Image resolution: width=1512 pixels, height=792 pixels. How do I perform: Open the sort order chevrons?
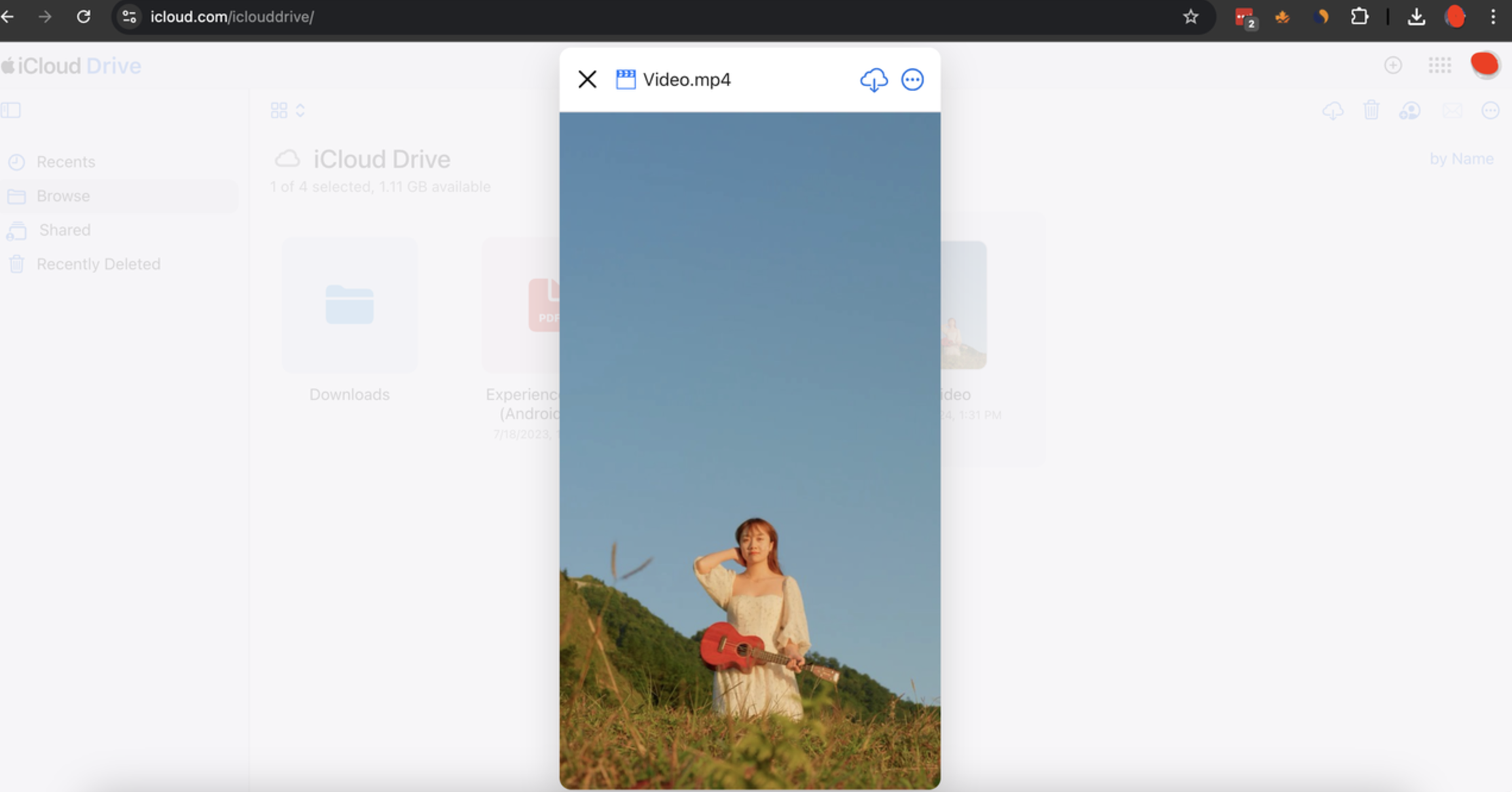point(300,109)
